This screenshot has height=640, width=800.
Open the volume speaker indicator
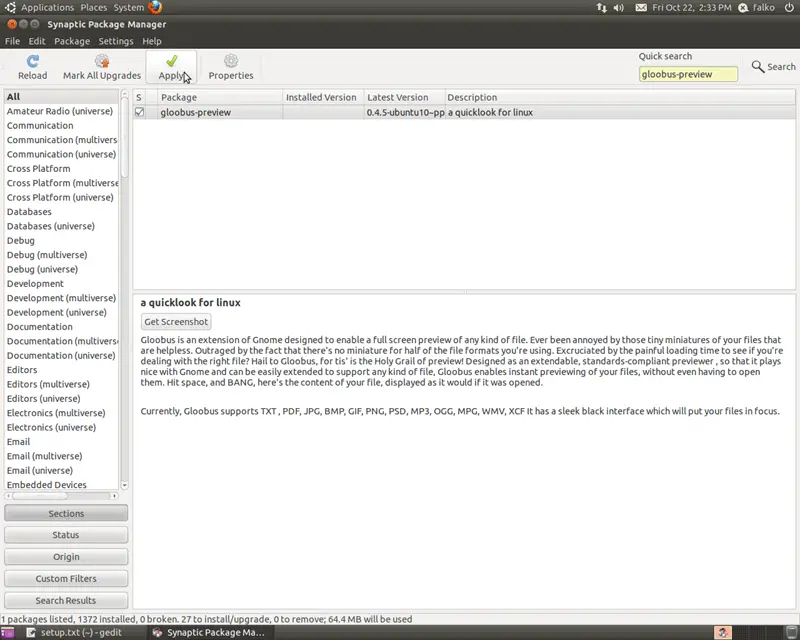click(x=618, y=8)
